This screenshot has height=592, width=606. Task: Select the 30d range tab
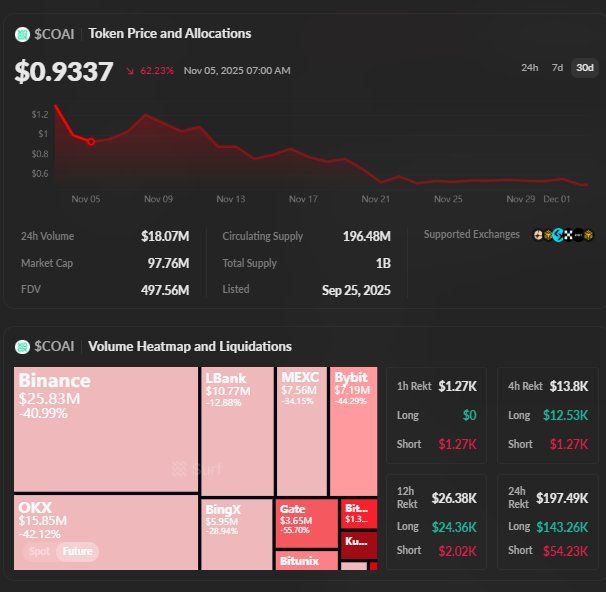(x=585, y=68)
